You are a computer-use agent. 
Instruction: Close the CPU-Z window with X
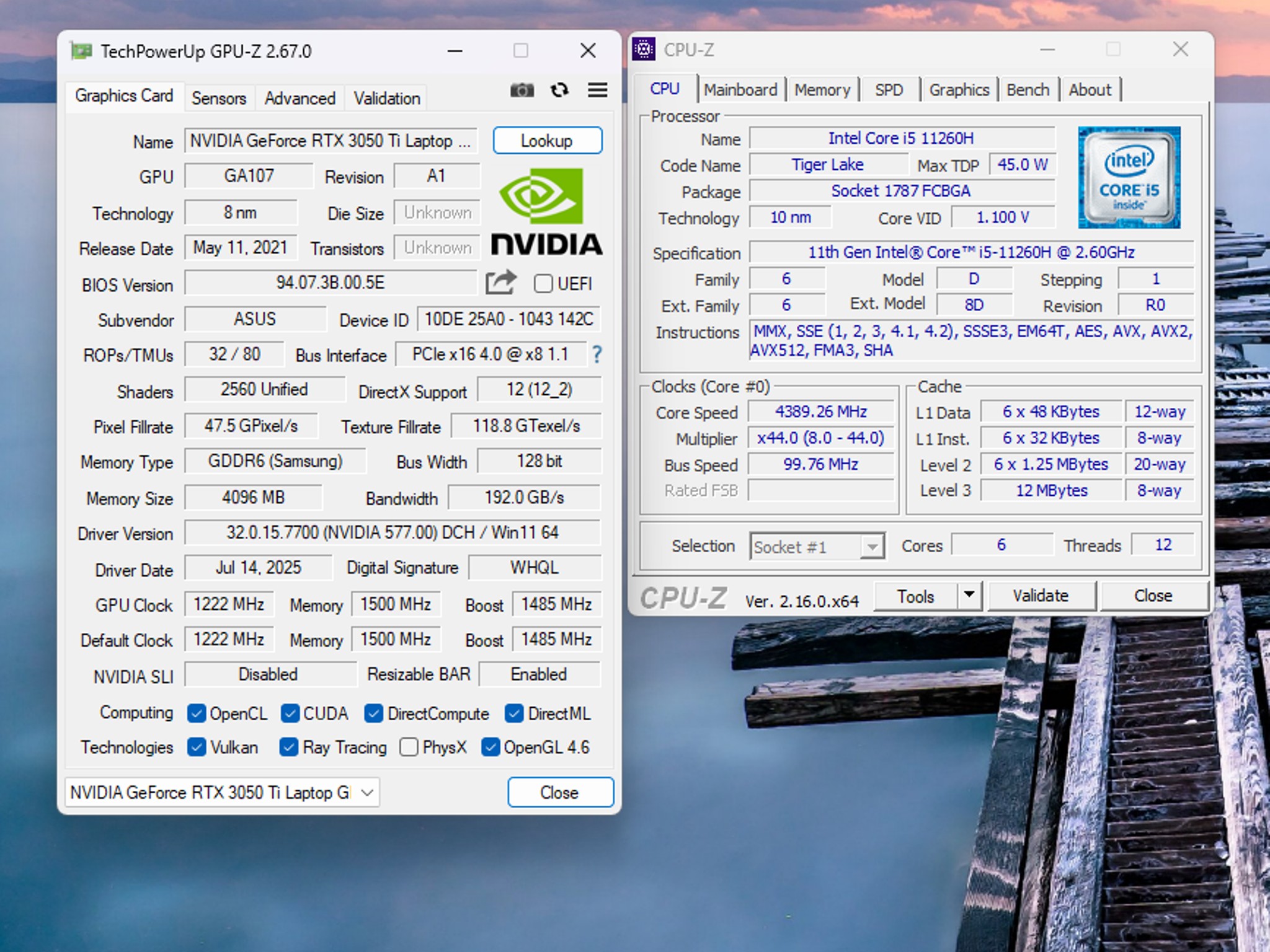[1181, 49]
